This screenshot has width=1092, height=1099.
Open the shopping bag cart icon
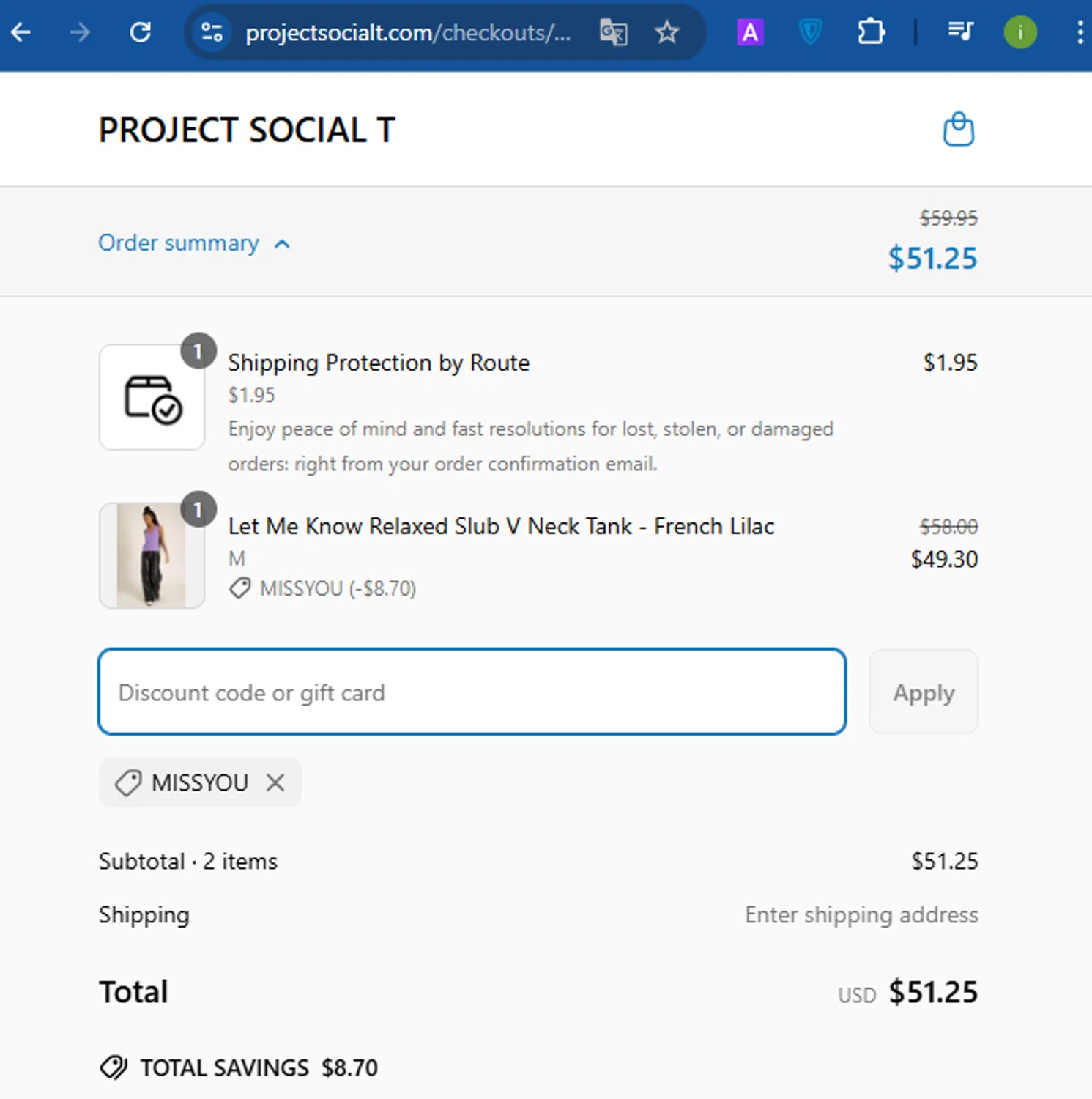(959, 129)
